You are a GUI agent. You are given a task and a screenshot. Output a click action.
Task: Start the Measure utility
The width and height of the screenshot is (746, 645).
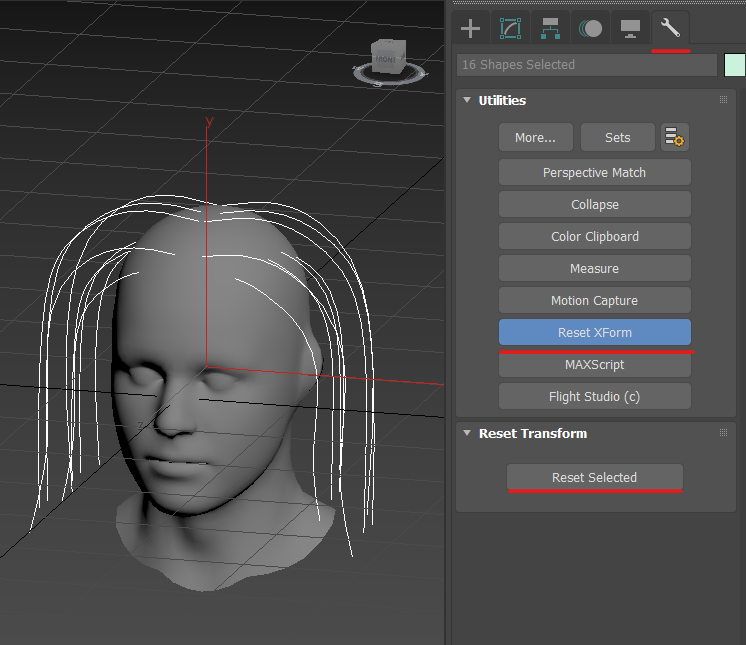(594, 268)
